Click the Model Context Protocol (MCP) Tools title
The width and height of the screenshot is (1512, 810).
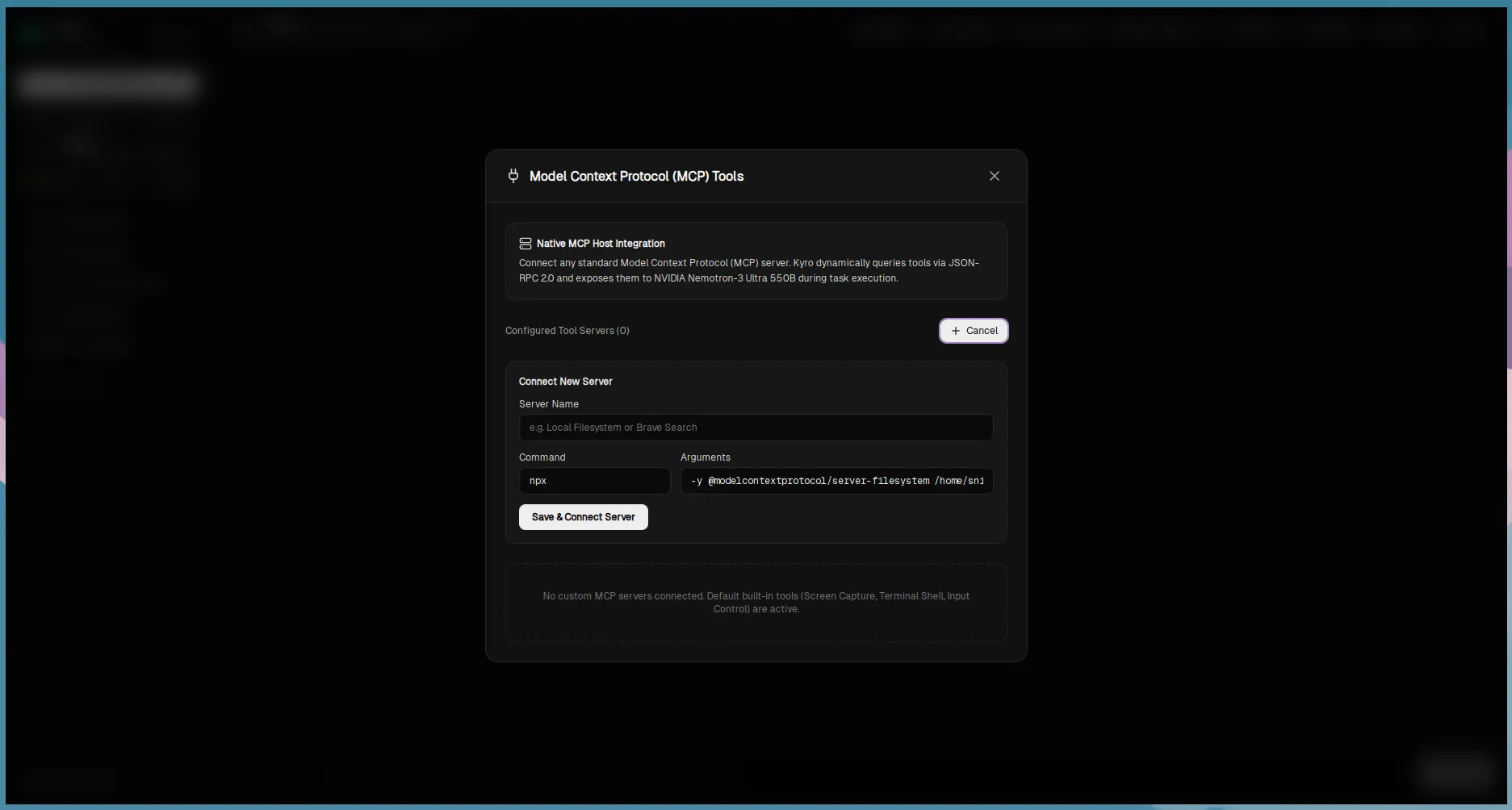[x=636, y=176]
